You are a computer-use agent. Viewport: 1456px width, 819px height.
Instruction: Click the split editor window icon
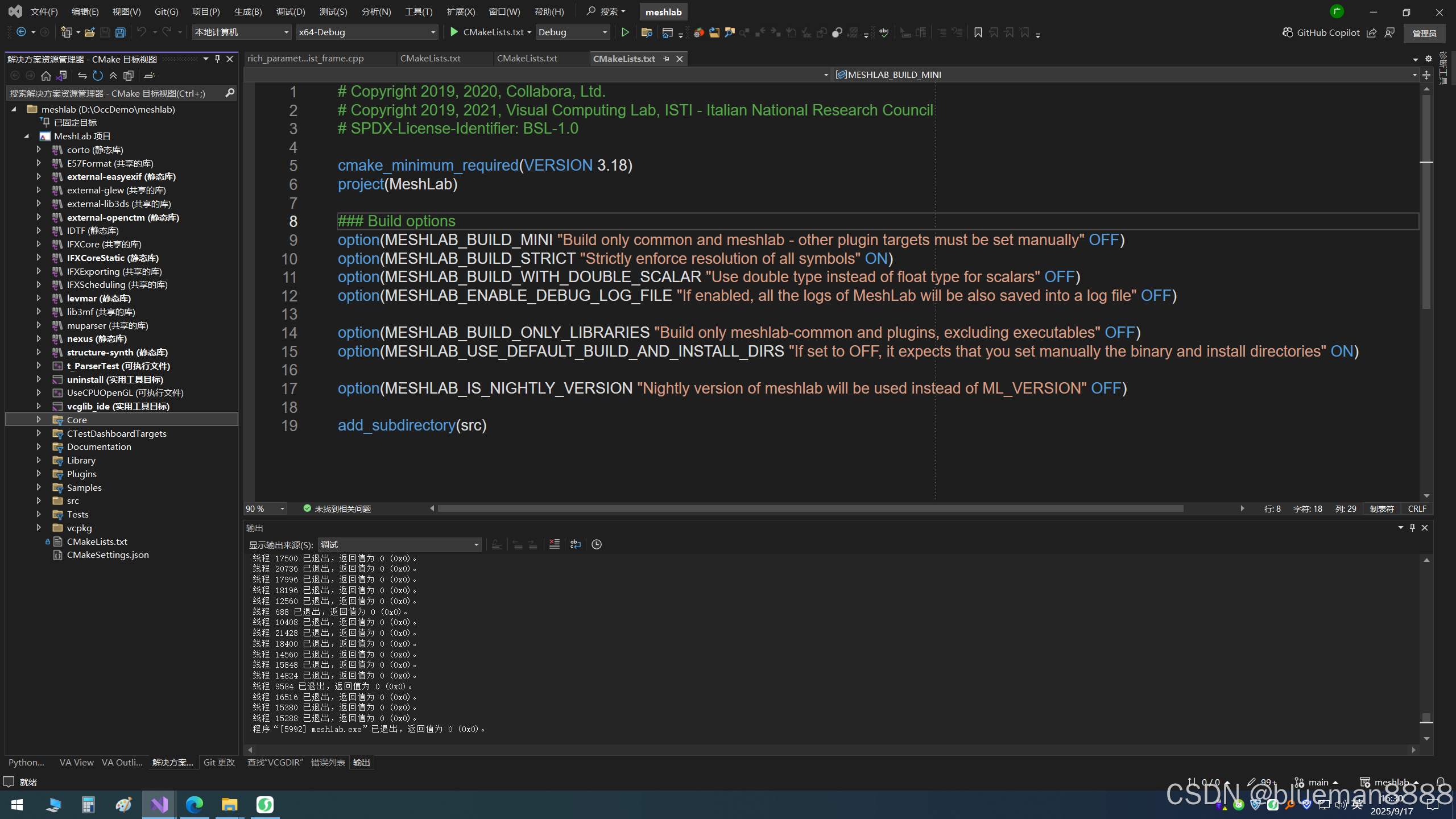(x=1426, y=75)
